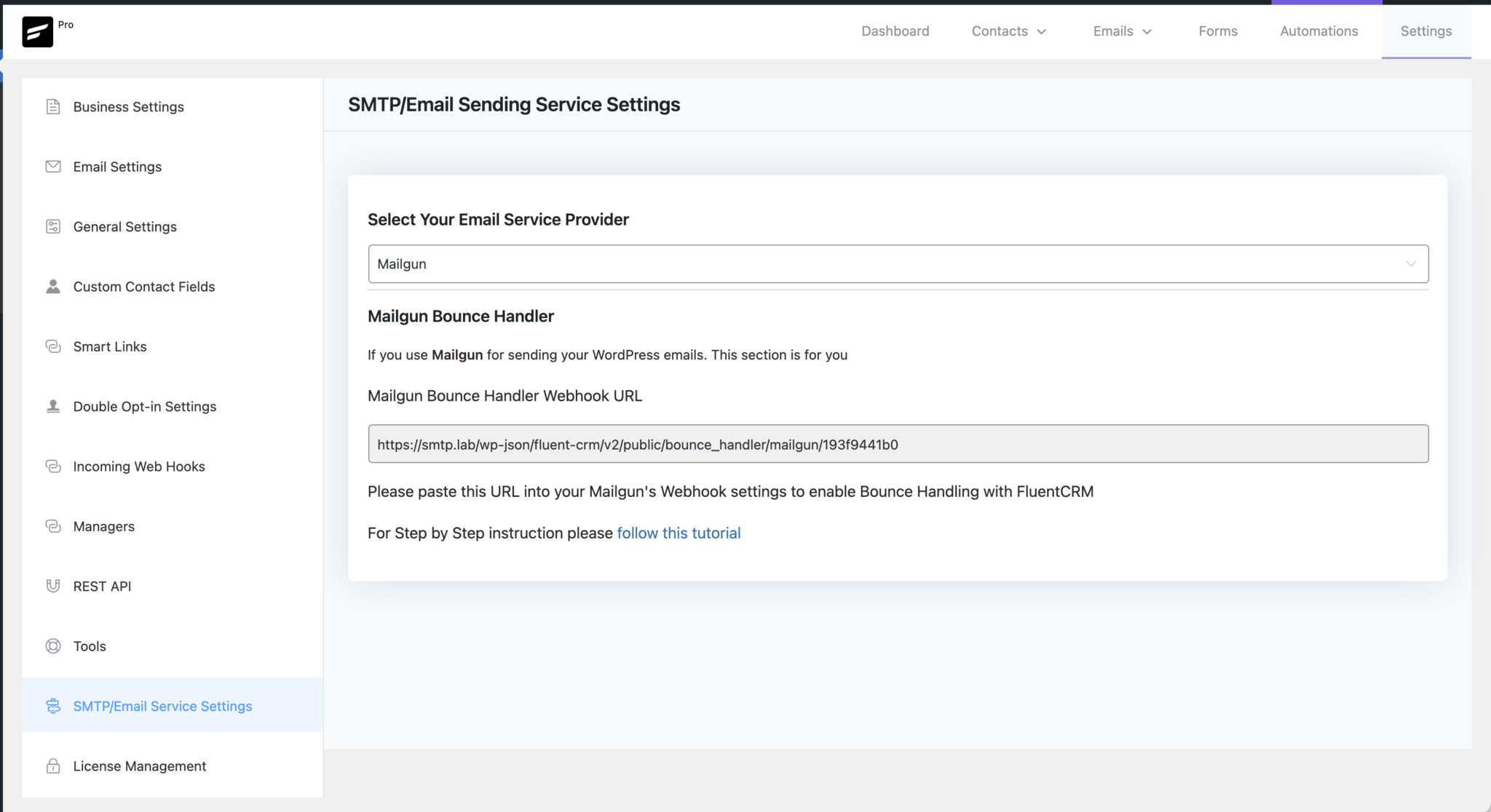Click 'Mailgun Bounce Handler Webhook URL' label
The height and width of the screenshot is (812, 1491).
tap(505, 396)
